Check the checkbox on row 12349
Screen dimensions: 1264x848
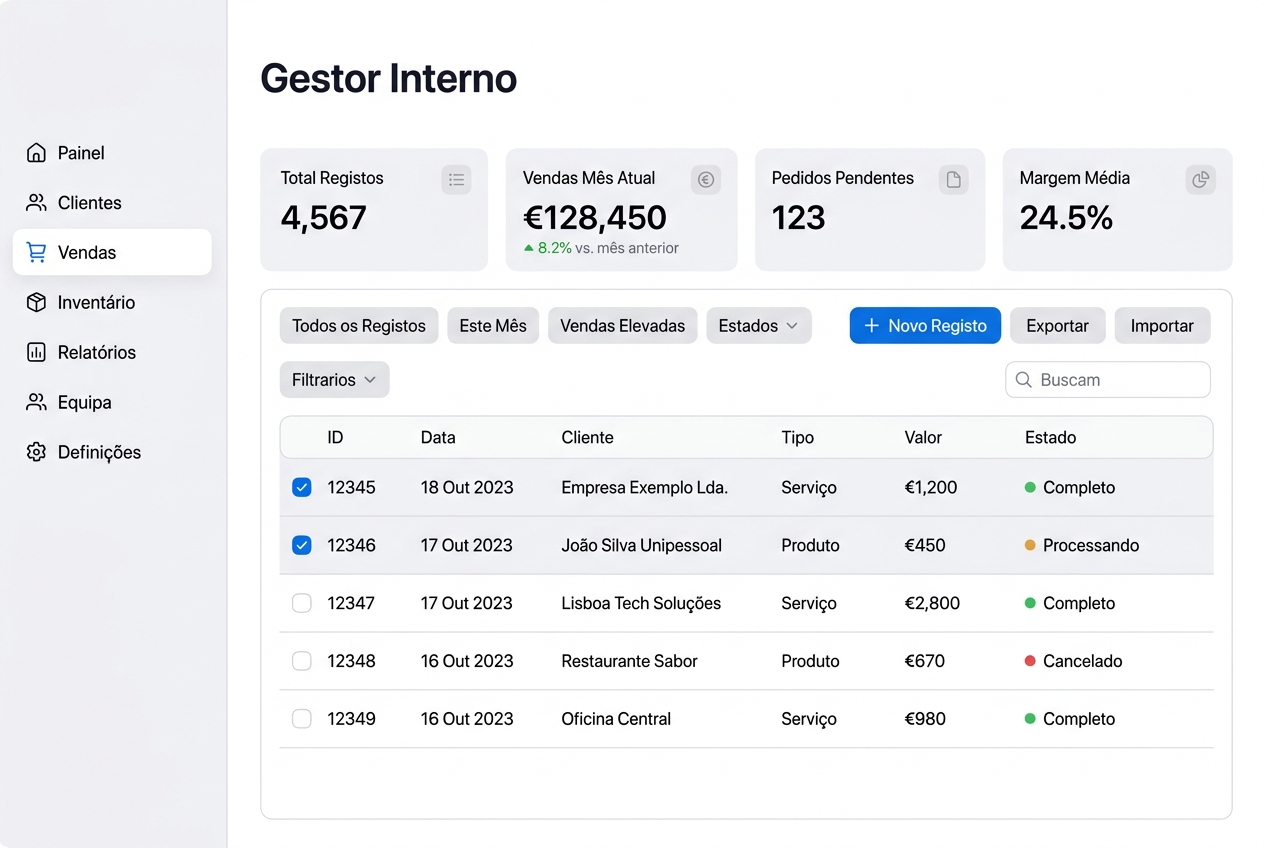coord(302,718)
